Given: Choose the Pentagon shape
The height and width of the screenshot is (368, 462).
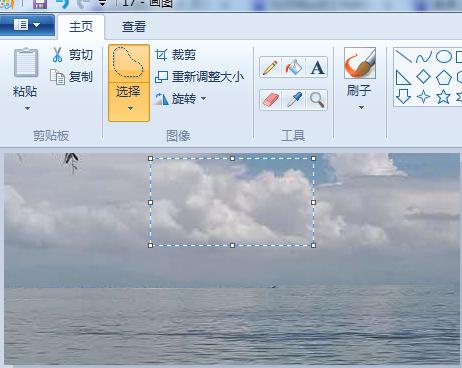Looking at the screenshot, I should tap(444, 77).
